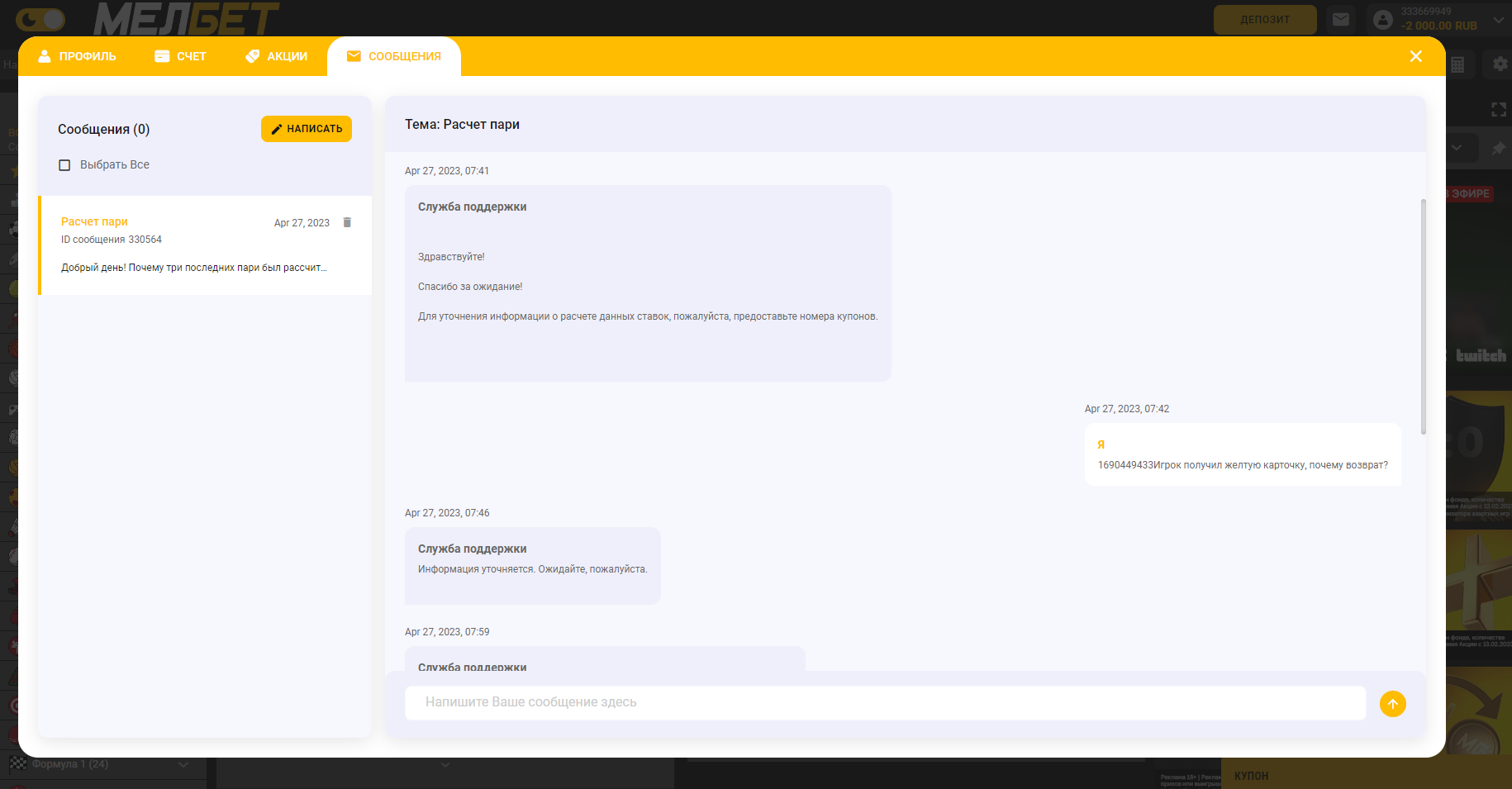The width and height of the screenshot is (1512, 789).
Task: Open the settings gear icon
Action: [1500, 64]
